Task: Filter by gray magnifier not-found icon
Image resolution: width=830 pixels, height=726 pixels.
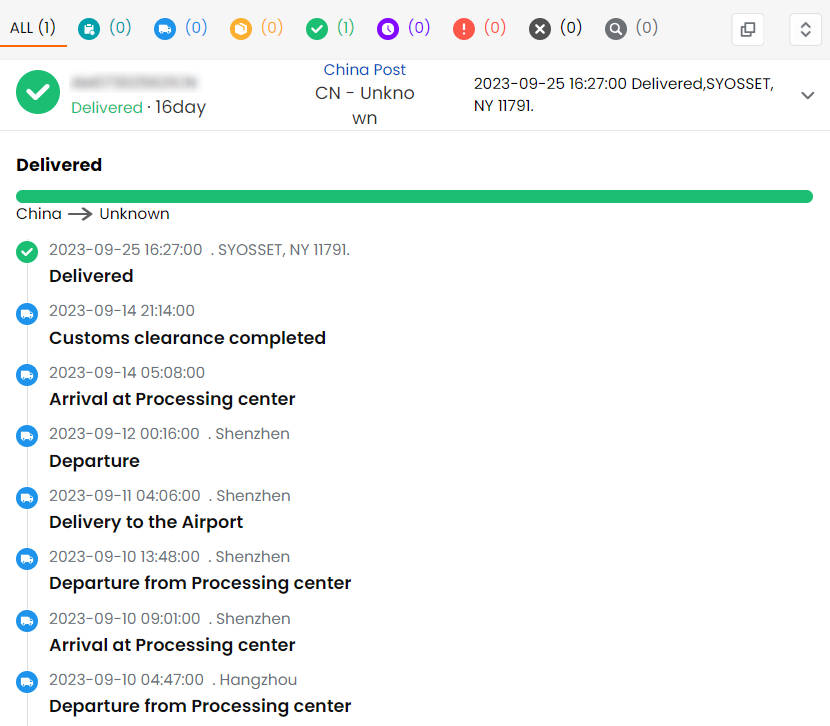Action: click(x=616, y=29)
